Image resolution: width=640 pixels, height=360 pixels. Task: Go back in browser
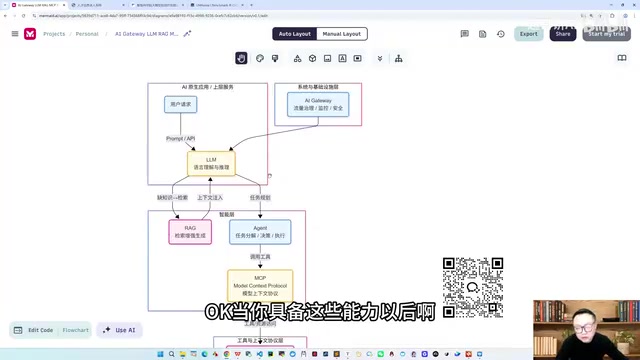[5, 16]
